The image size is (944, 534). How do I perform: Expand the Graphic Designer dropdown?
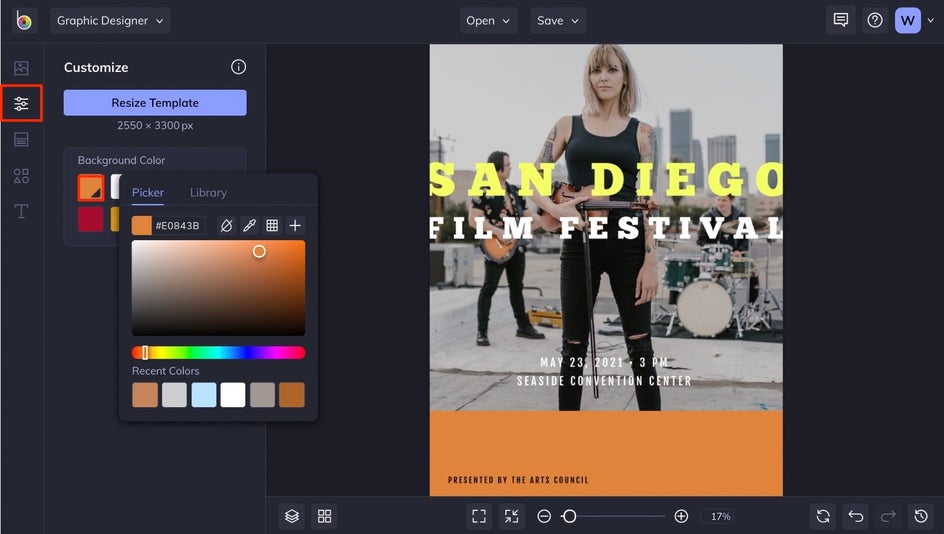110,20
